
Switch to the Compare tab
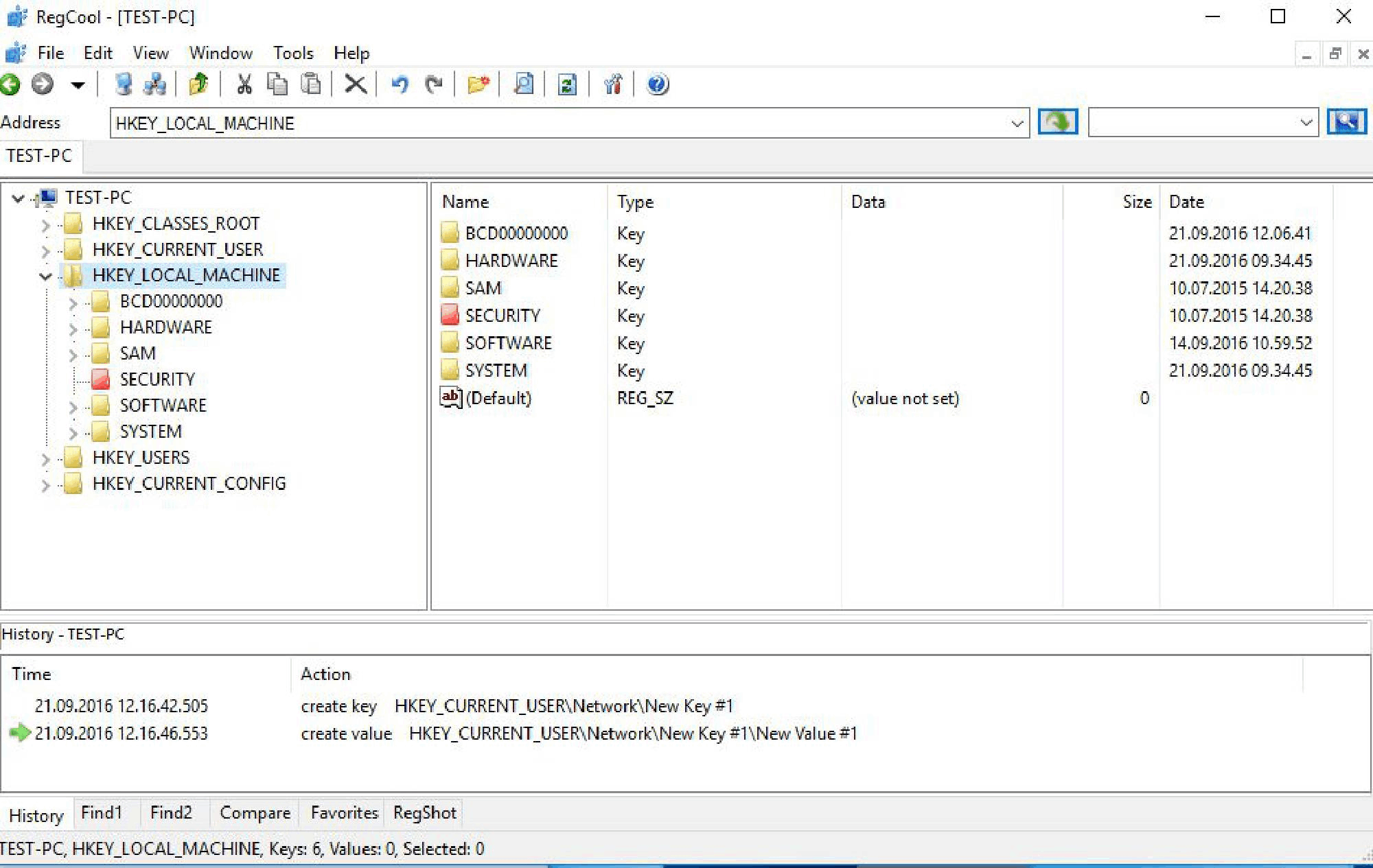click(x=255, y=813)
